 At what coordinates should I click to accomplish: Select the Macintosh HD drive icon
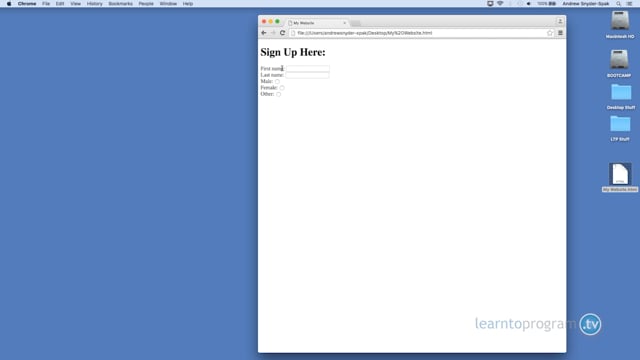tap(620, 21)
